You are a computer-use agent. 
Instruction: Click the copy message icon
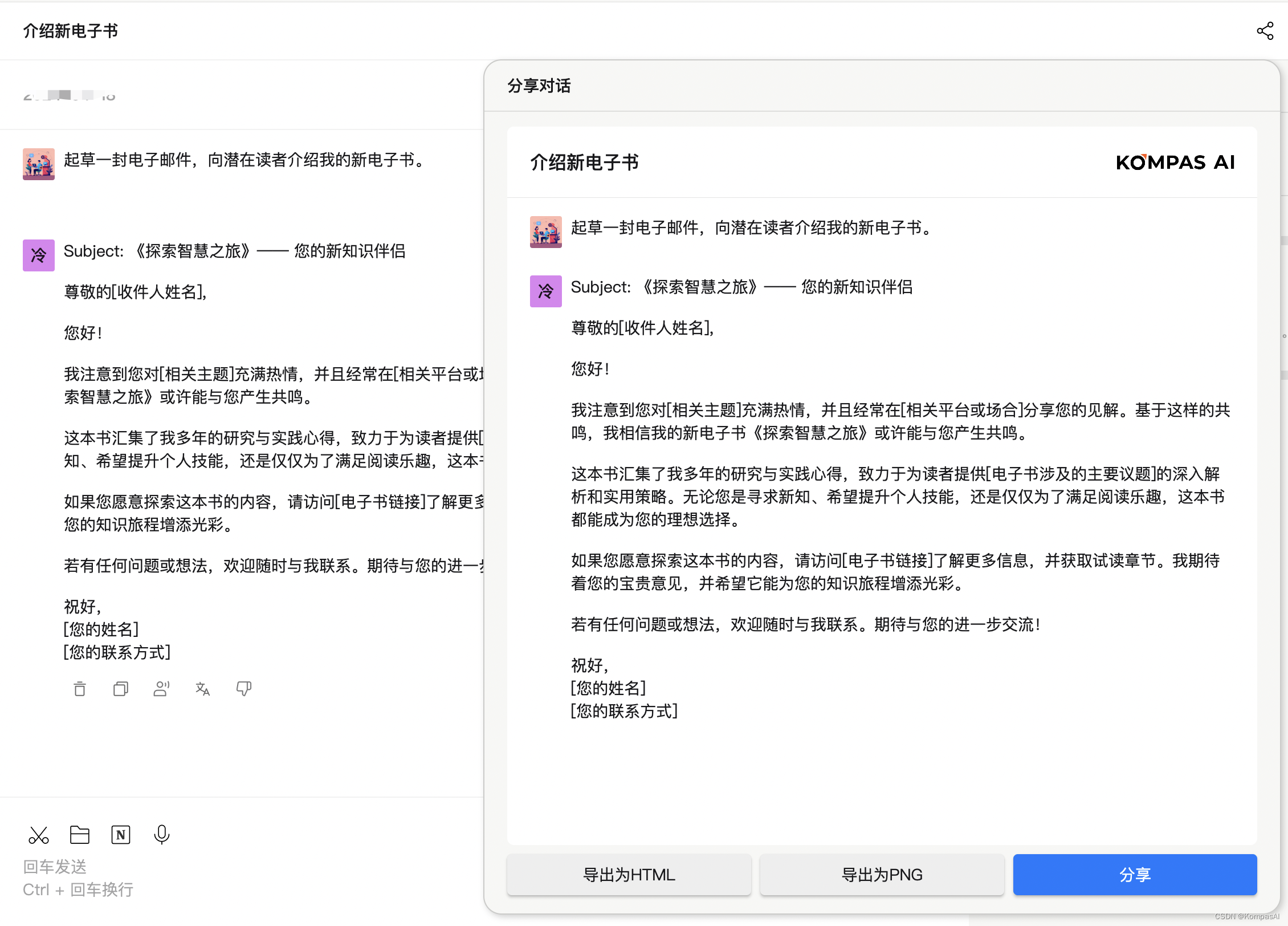pos(121,689)
